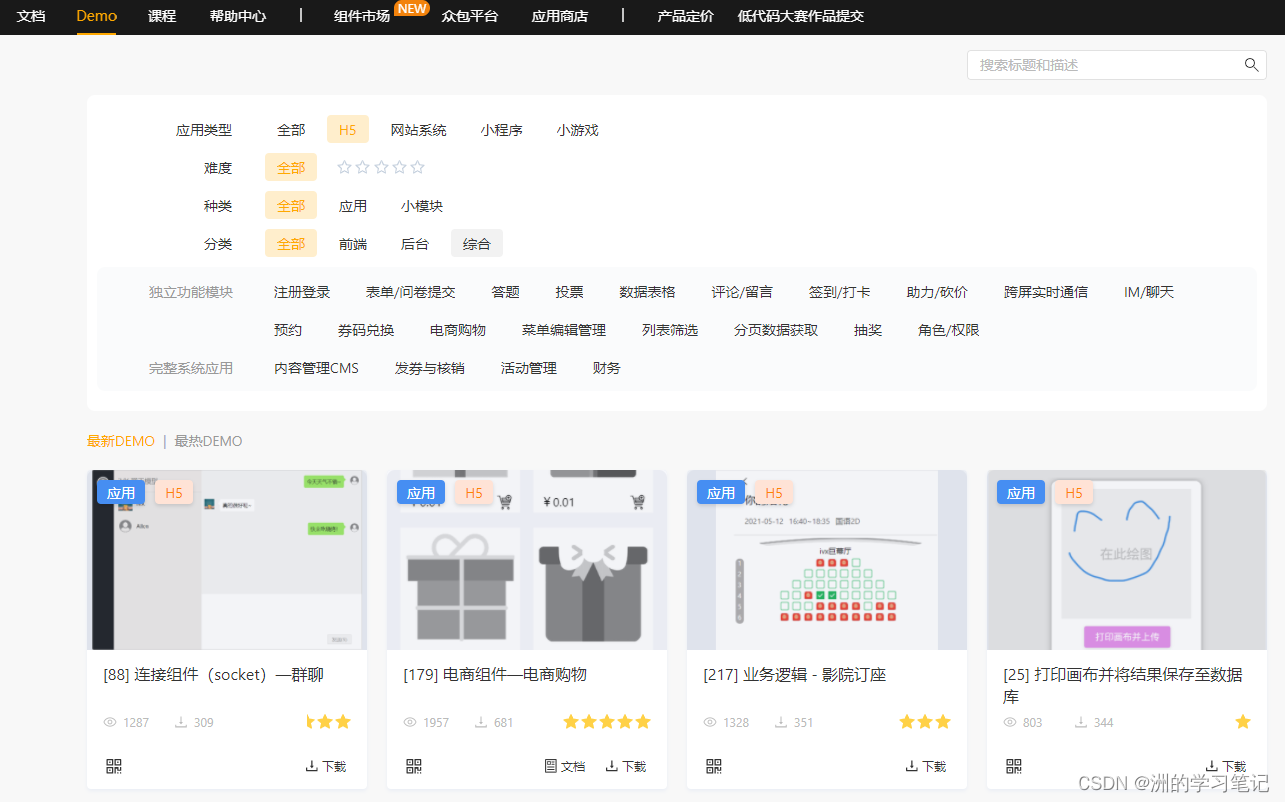
Task: Download the [179] e-commerce shopping demo
Action: 626,766
